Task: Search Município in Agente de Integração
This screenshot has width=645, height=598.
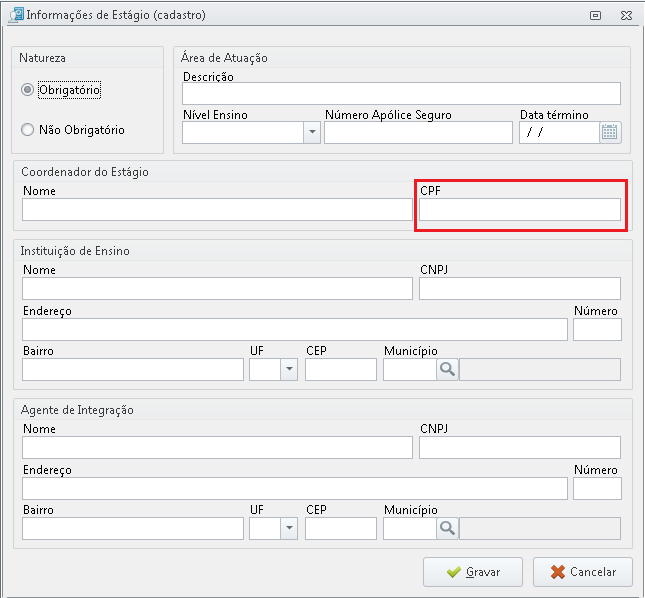Action: [447, 528]
